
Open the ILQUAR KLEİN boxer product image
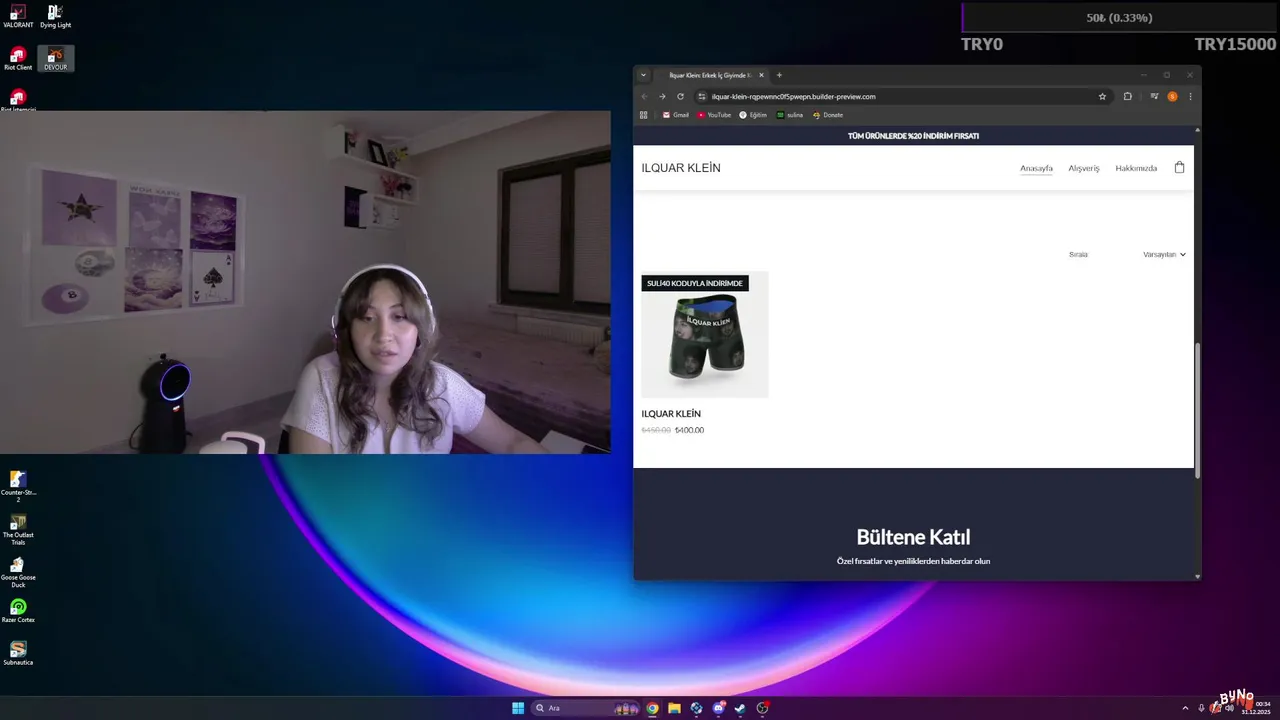[705, 334]
